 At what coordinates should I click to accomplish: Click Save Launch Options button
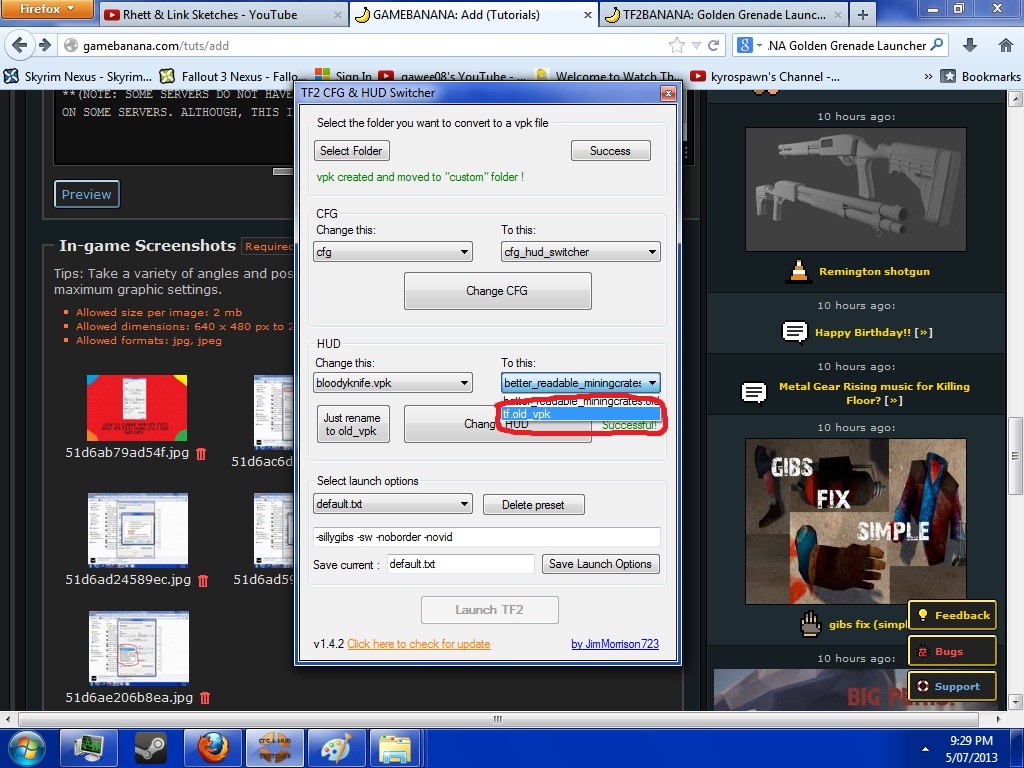point(600,564)
